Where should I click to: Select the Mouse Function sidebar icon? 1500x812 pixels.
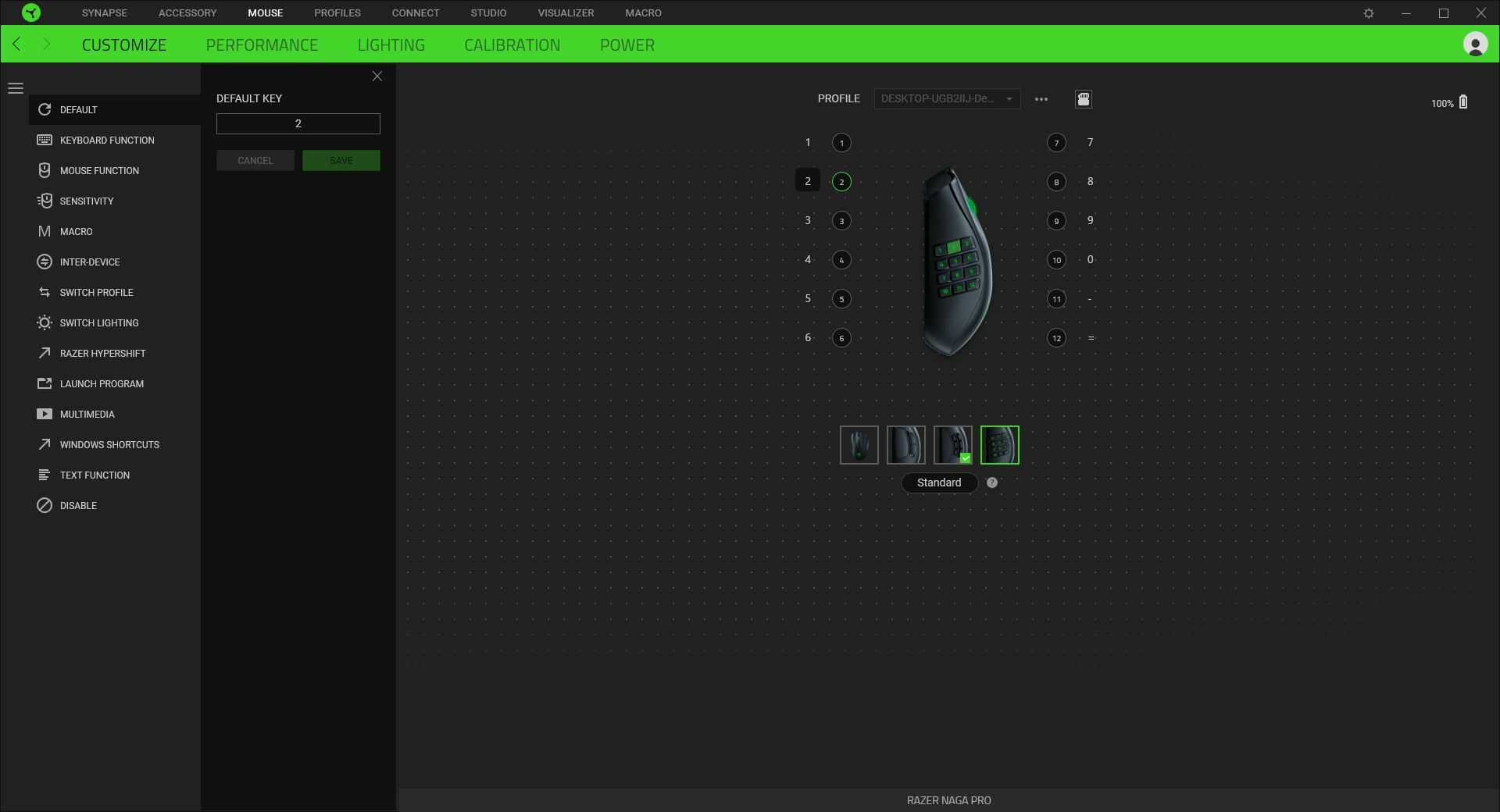45,170
